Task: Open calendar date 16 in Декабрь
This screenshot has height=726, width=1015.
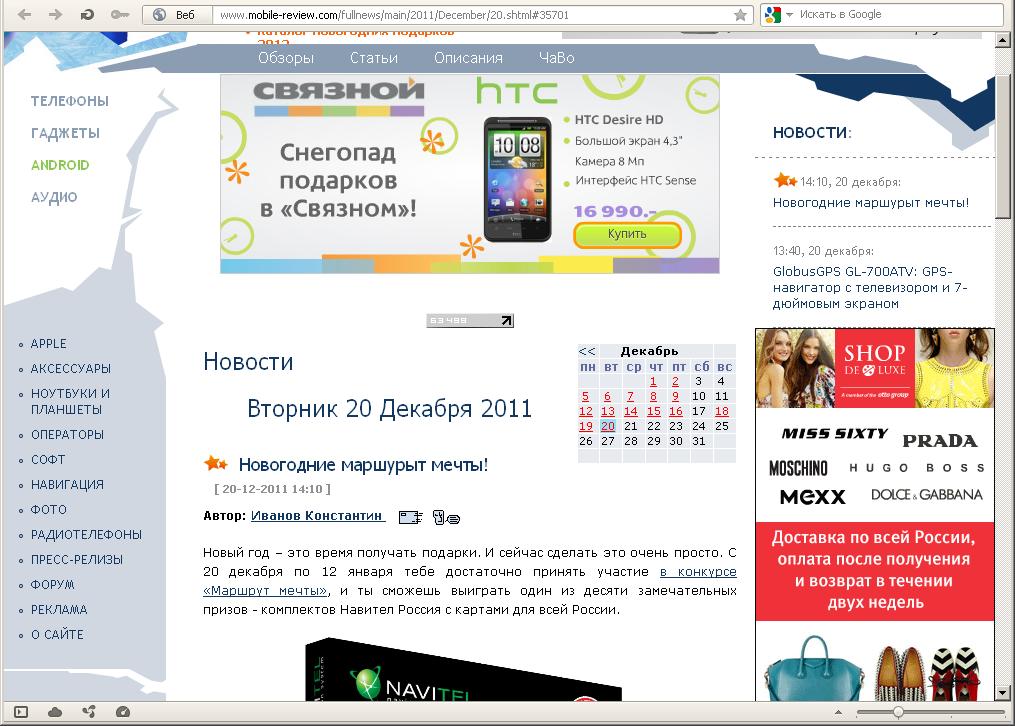Action: (x=676, y=411)
